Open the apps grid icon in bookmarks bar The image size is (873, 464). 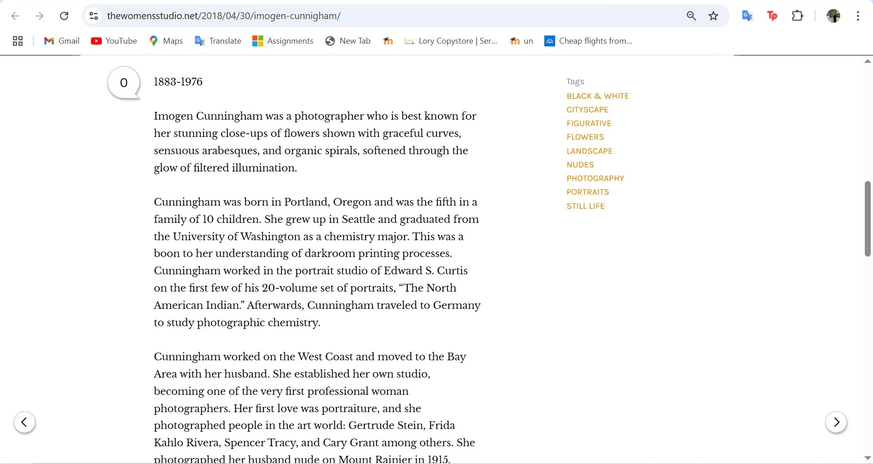coord(17,41)
